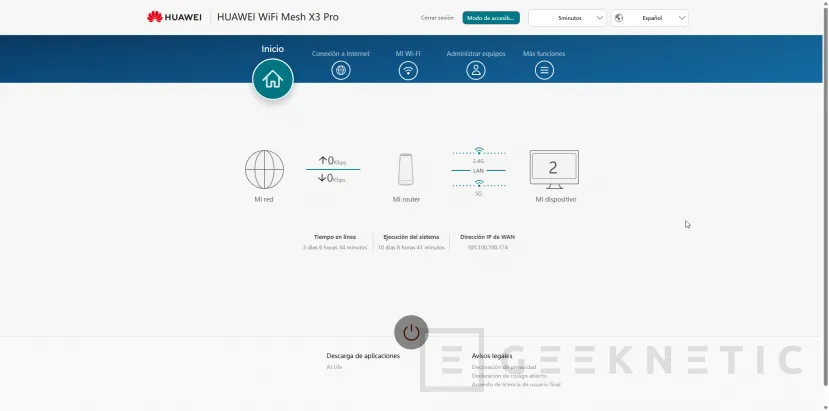Viewport: 829px width, 411px height.
Task: Select the Conexión a Internet tab label
Action: (x=340, y=53)
